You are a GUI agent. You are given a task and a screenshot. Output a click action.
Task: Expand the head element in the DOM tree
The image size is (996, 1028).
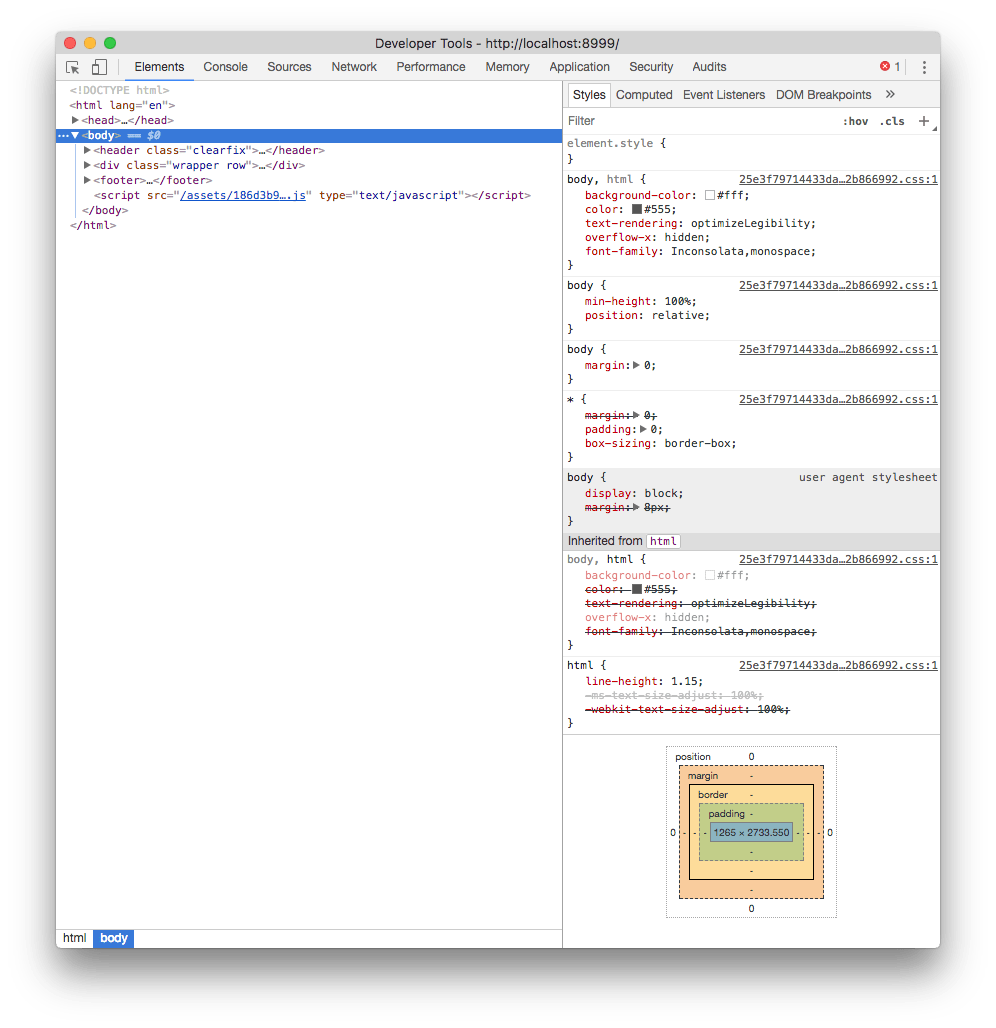click(x=75, y=120)
